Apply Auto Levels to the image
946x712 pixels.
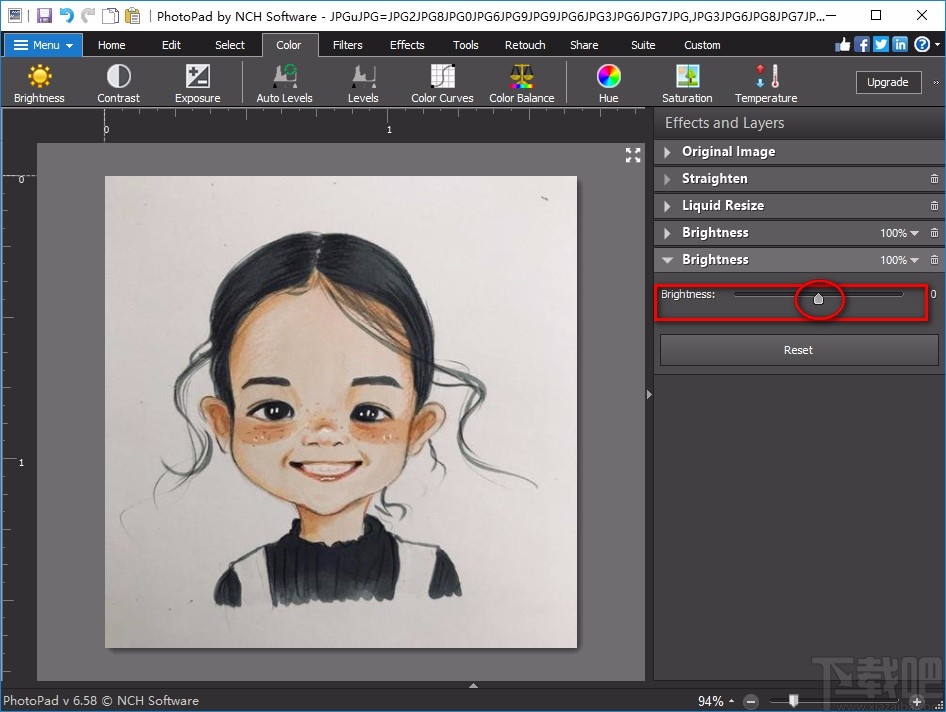284,82
